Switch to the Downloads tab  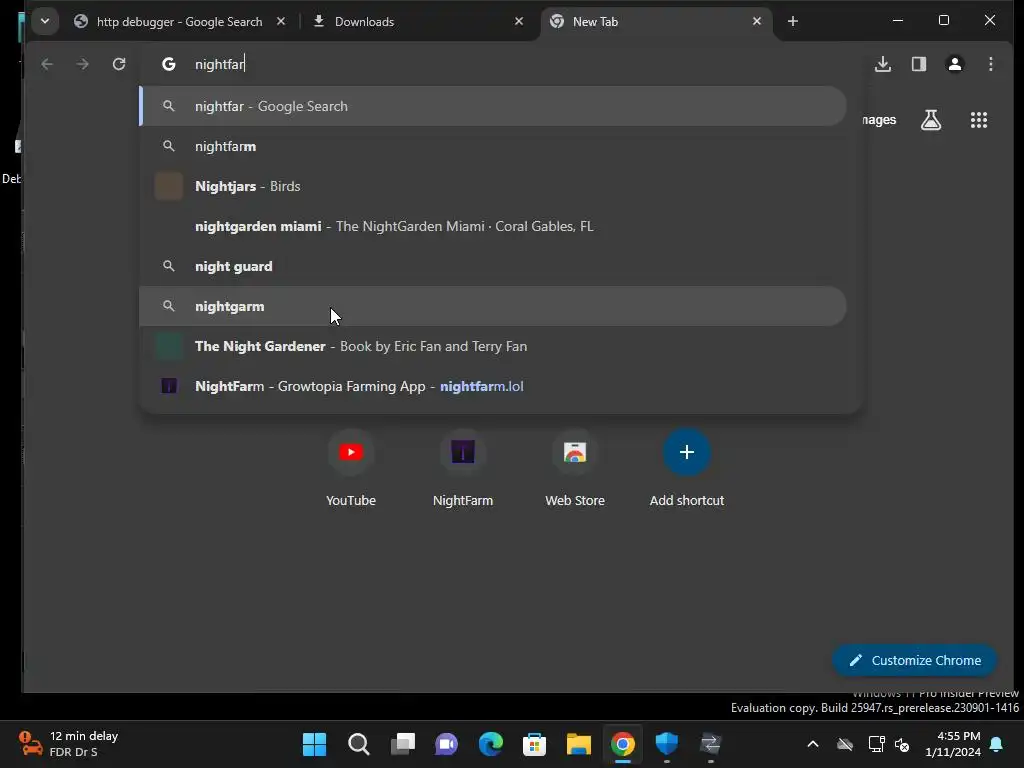click(x=418, y=22)
